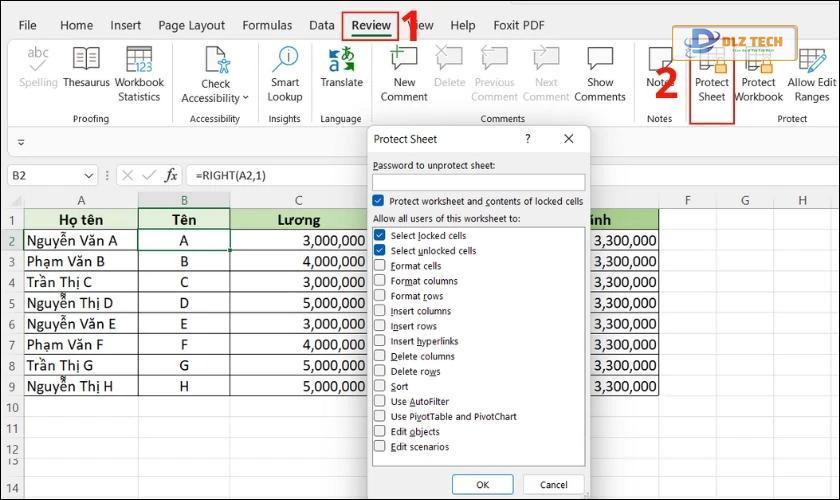Switch to the Home tab

click(x=76, y=25)
